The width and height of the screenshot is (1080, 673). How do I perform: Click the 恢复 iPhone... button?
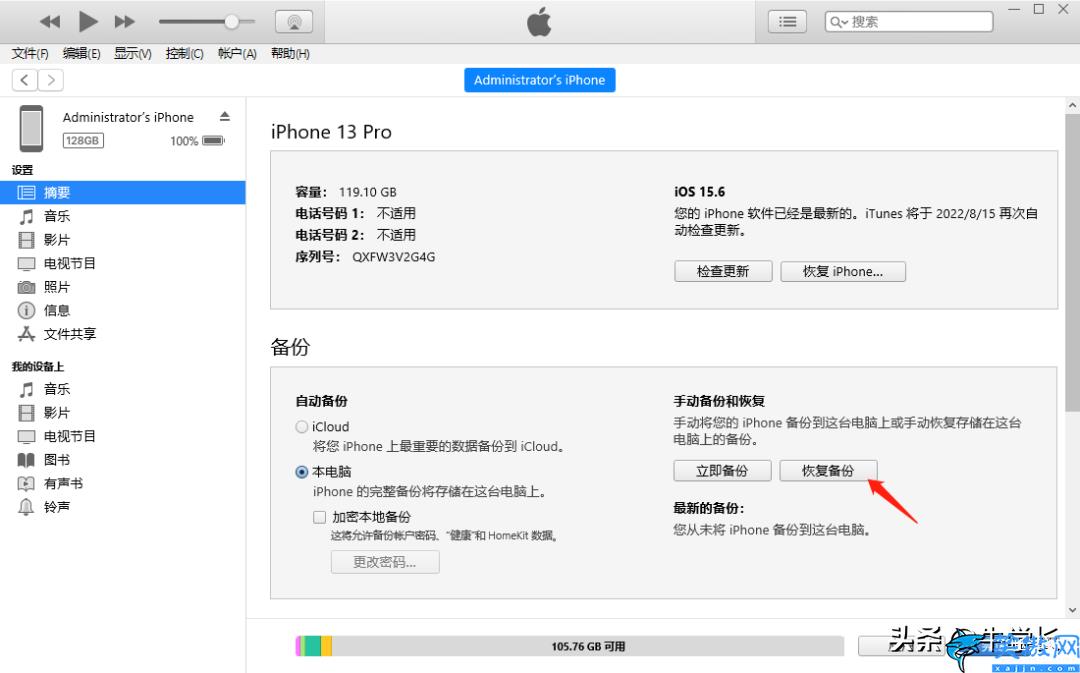(x=843, y=271)
